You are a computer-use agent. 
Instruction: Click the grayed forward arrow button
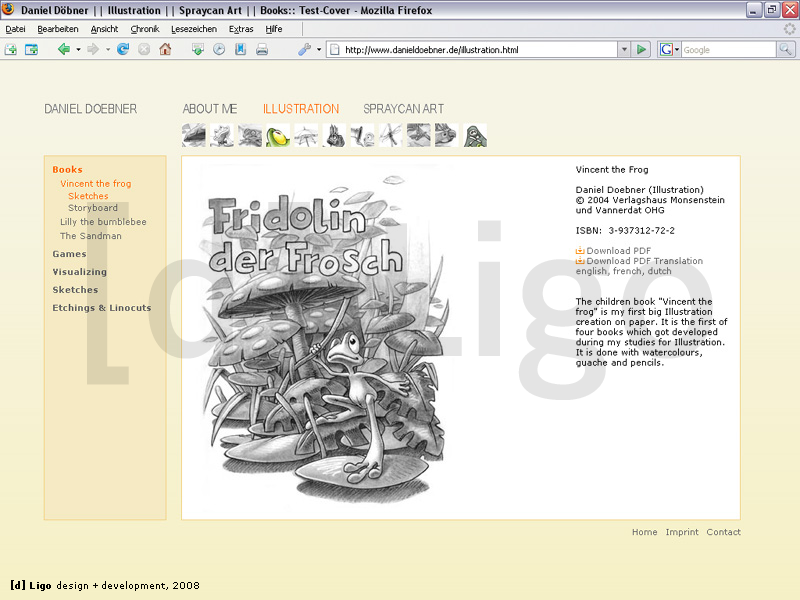pos(93,49)
